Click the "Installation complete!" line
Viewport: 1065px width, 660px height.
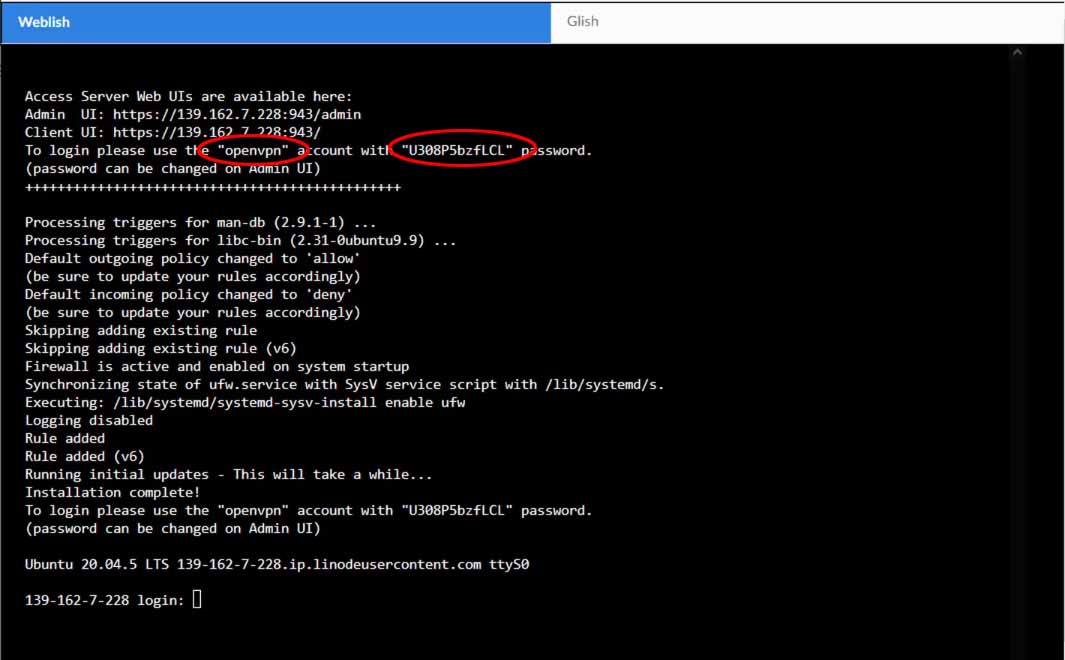pos(112,492)
